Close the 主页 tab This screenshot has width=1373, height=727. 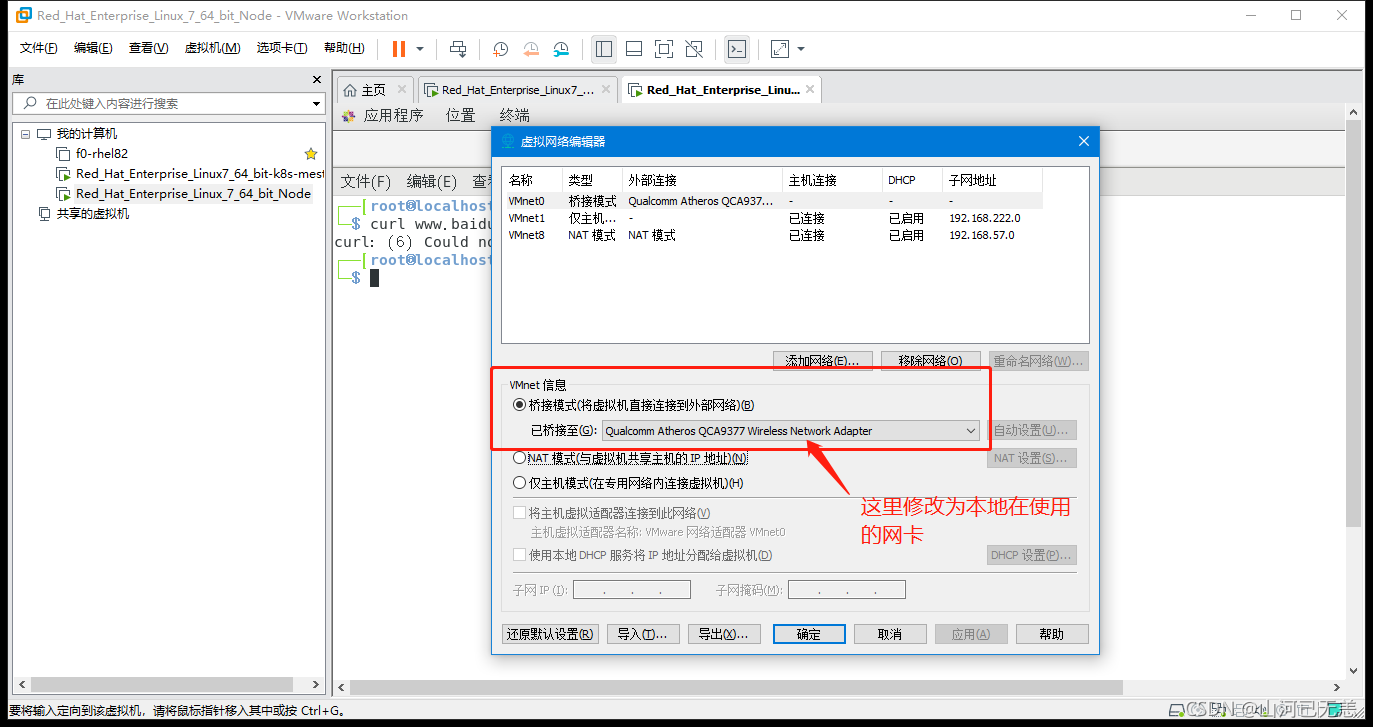401,90
